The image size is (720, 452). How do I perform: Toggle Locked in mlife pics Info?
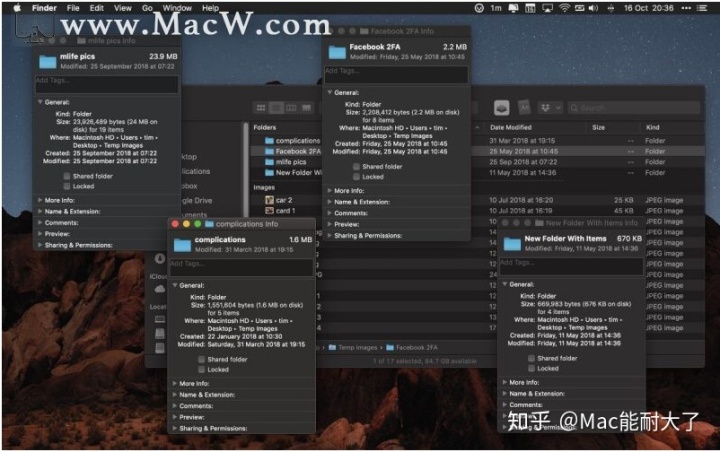click(x=67, y=186)
